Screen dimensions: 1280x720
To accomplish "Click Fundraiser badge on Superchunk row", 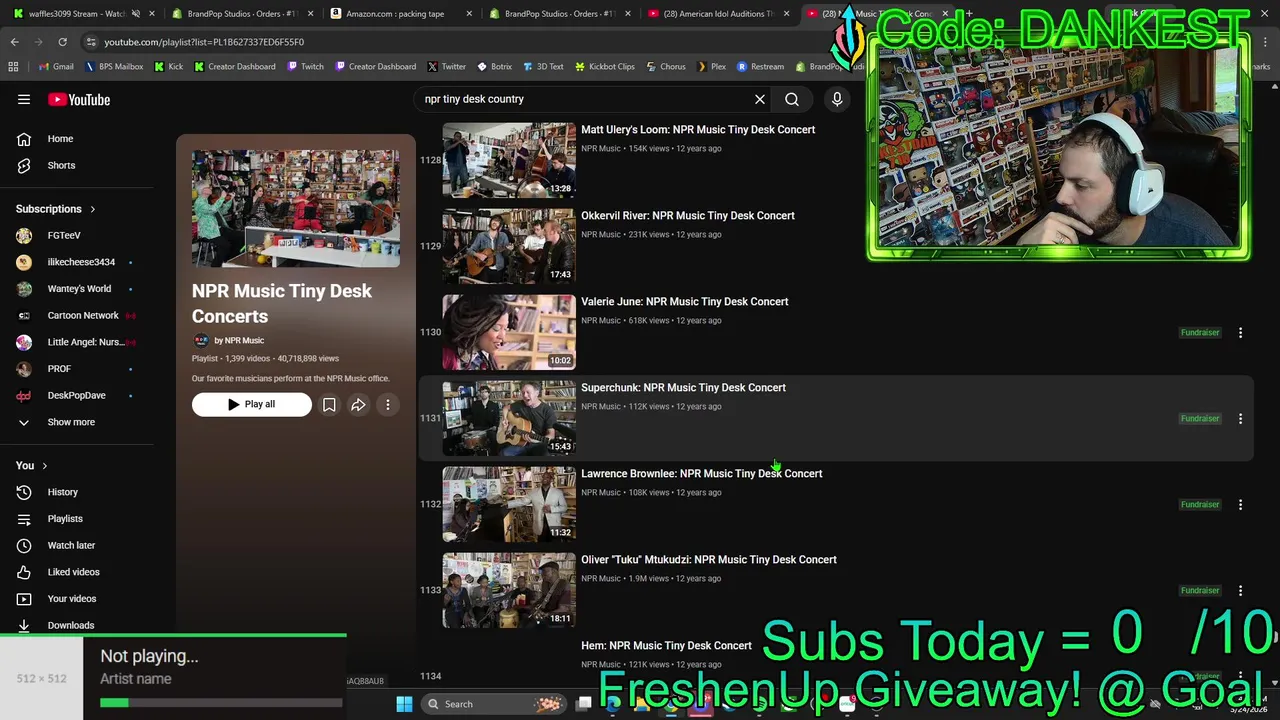I will coord(1199,418).
